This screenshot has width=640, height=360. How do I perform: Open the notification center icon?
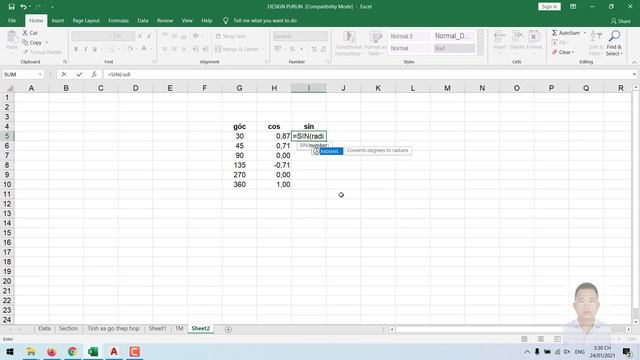click(627, 351)
